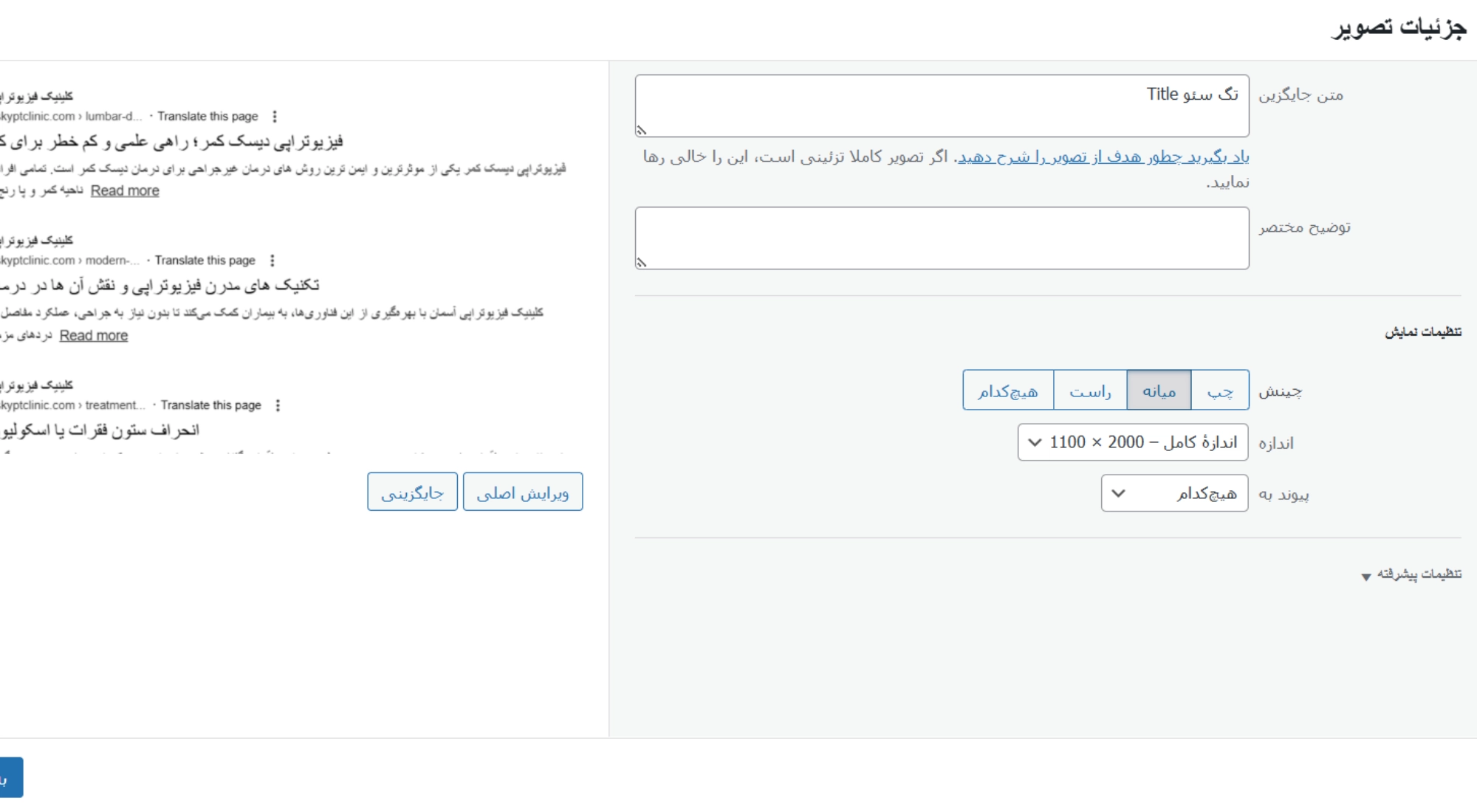Screen dimensions: 1477x812
Task: Open the three-dot menu on the modern techniques result
Action: click(x=273, y=260)
